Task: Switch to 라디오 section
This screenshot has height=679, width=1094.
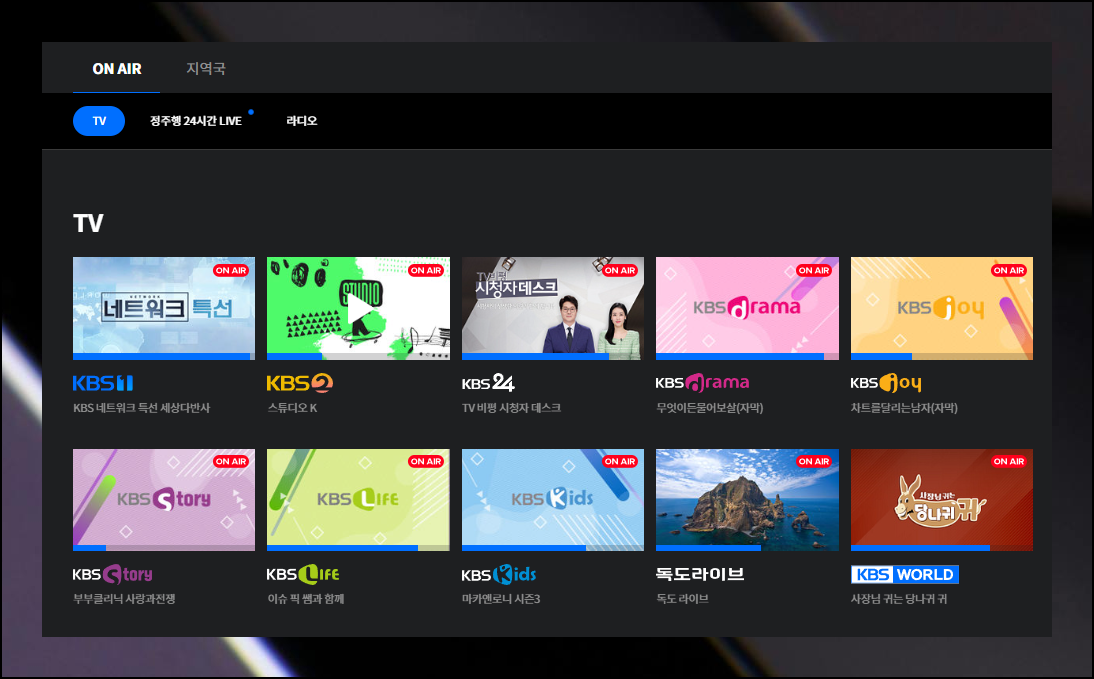Action: (301, 121)
